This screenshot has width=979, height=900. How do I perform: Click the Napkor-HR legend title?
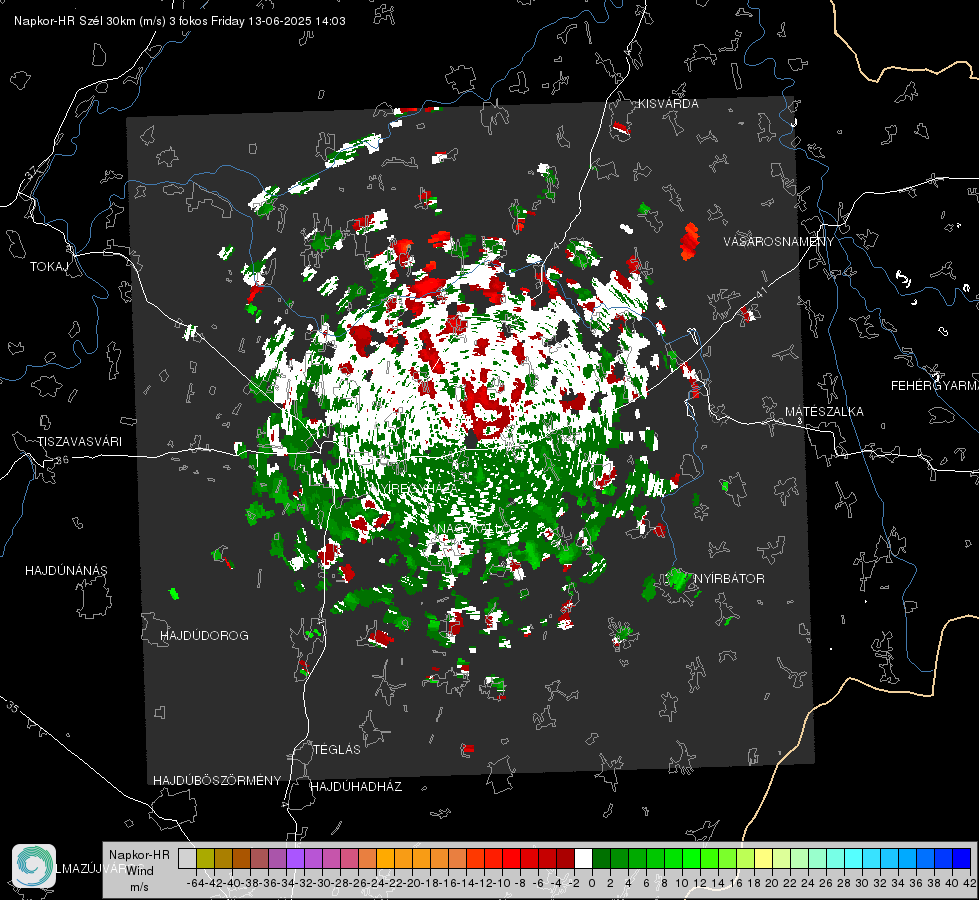(x=139, y=854)
